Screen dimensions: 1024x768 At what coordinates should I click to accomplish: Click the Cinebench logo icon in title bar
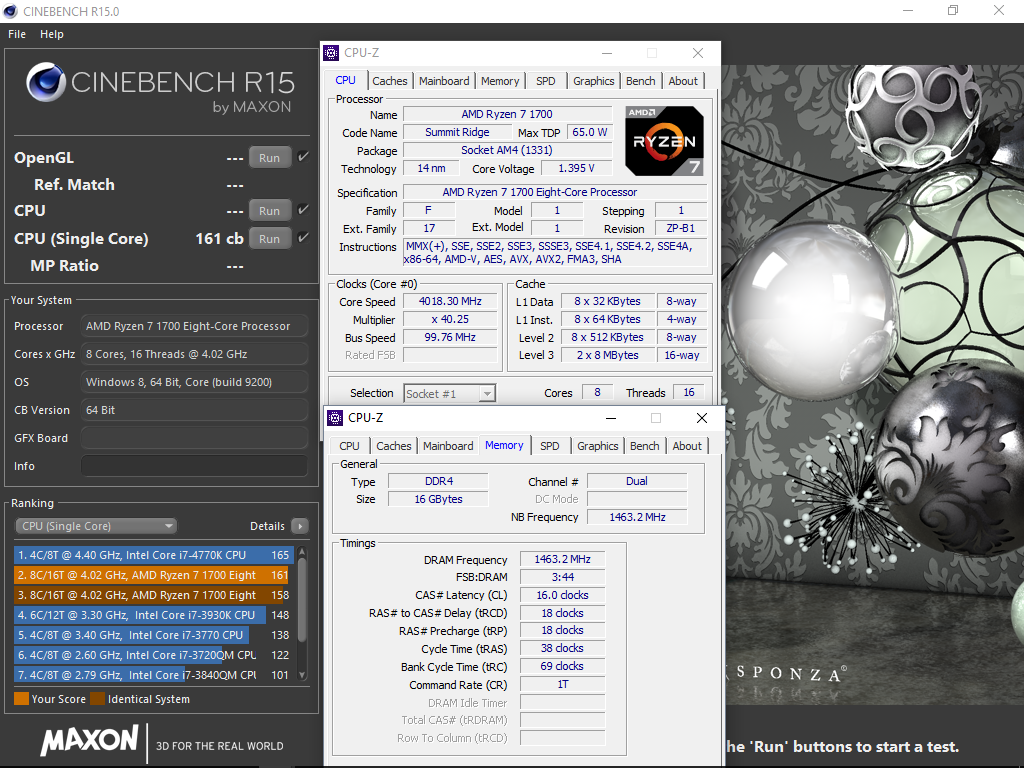[10, 11]
